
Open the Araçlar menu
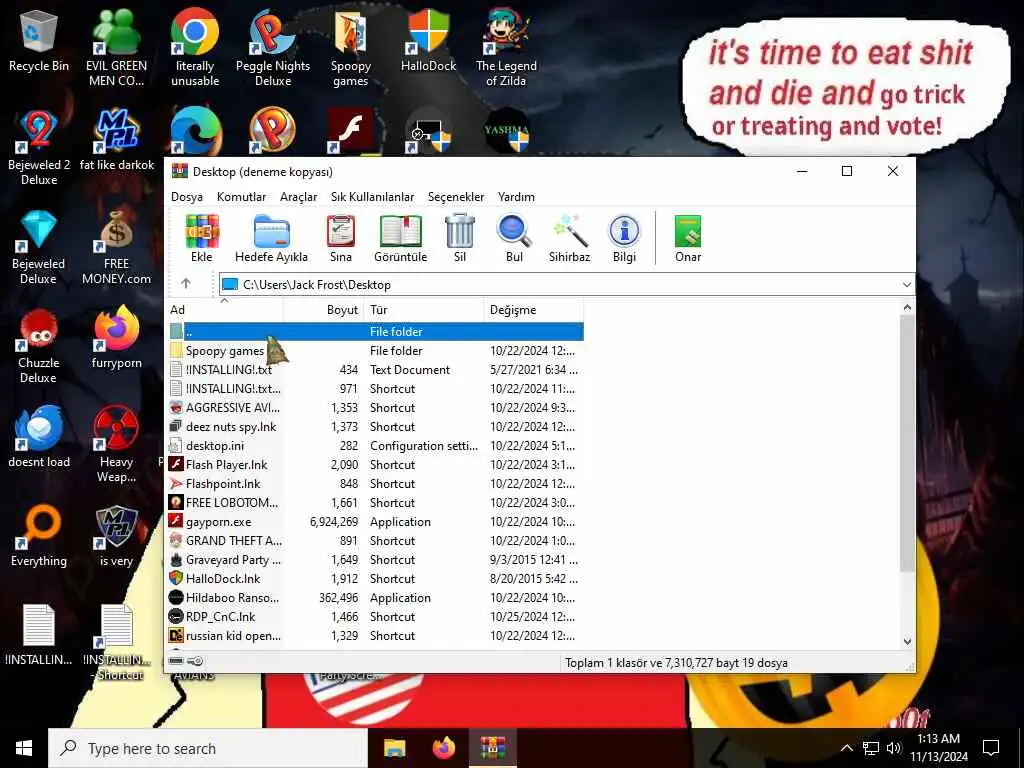298,197
